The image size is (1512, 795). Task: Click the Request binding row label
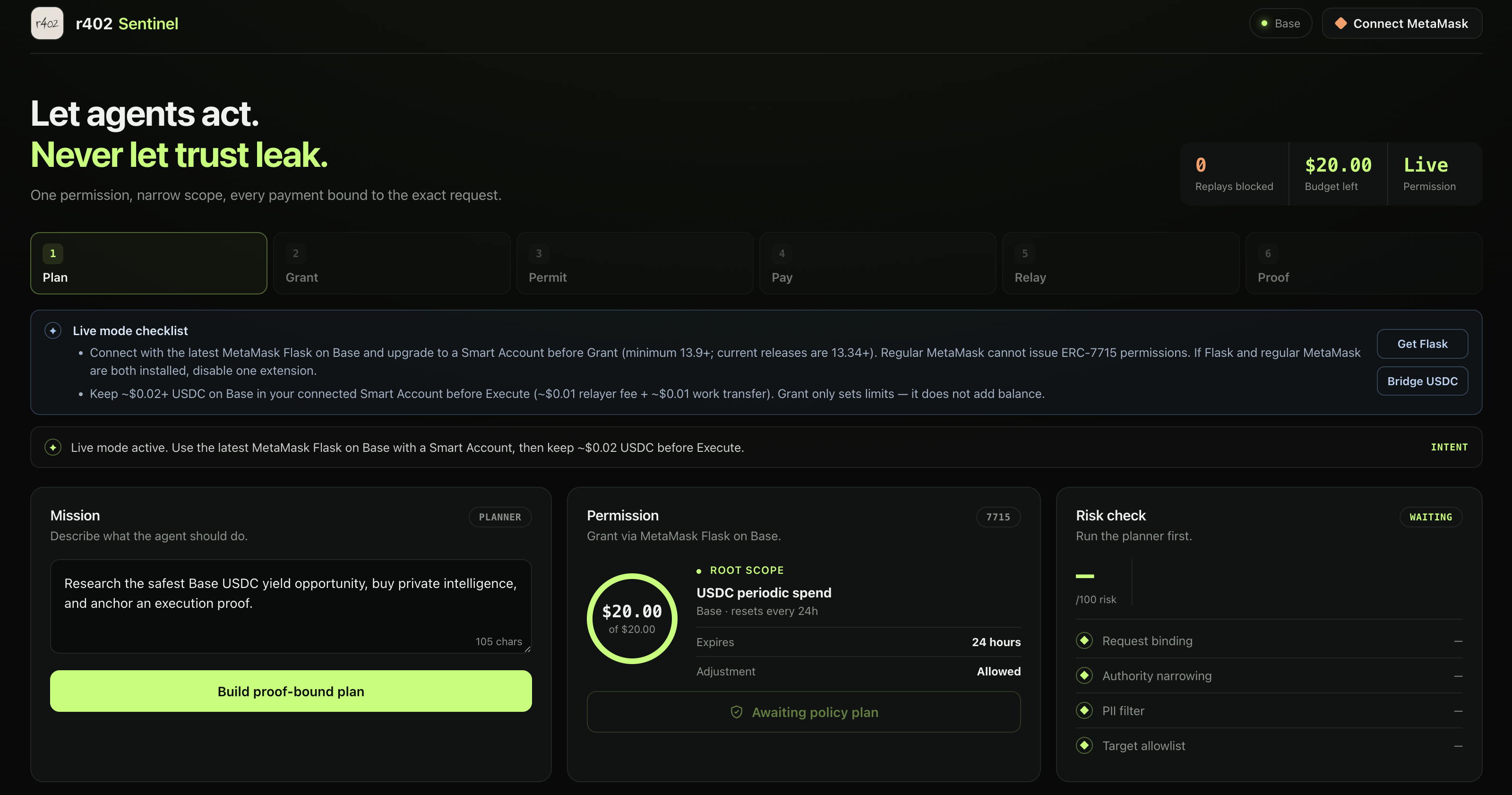[1147, 640]
